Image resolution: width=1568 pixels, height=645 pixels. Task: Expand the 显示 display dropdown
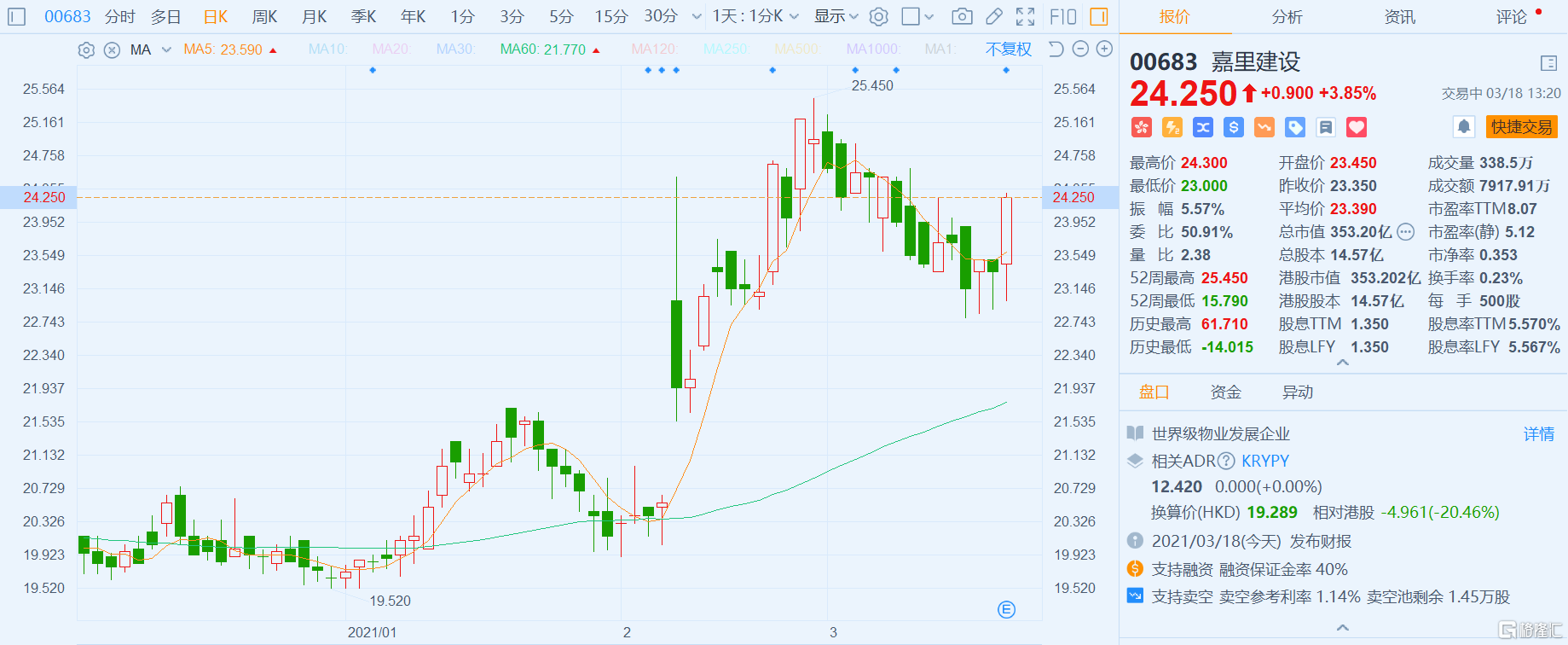(836, 16)
